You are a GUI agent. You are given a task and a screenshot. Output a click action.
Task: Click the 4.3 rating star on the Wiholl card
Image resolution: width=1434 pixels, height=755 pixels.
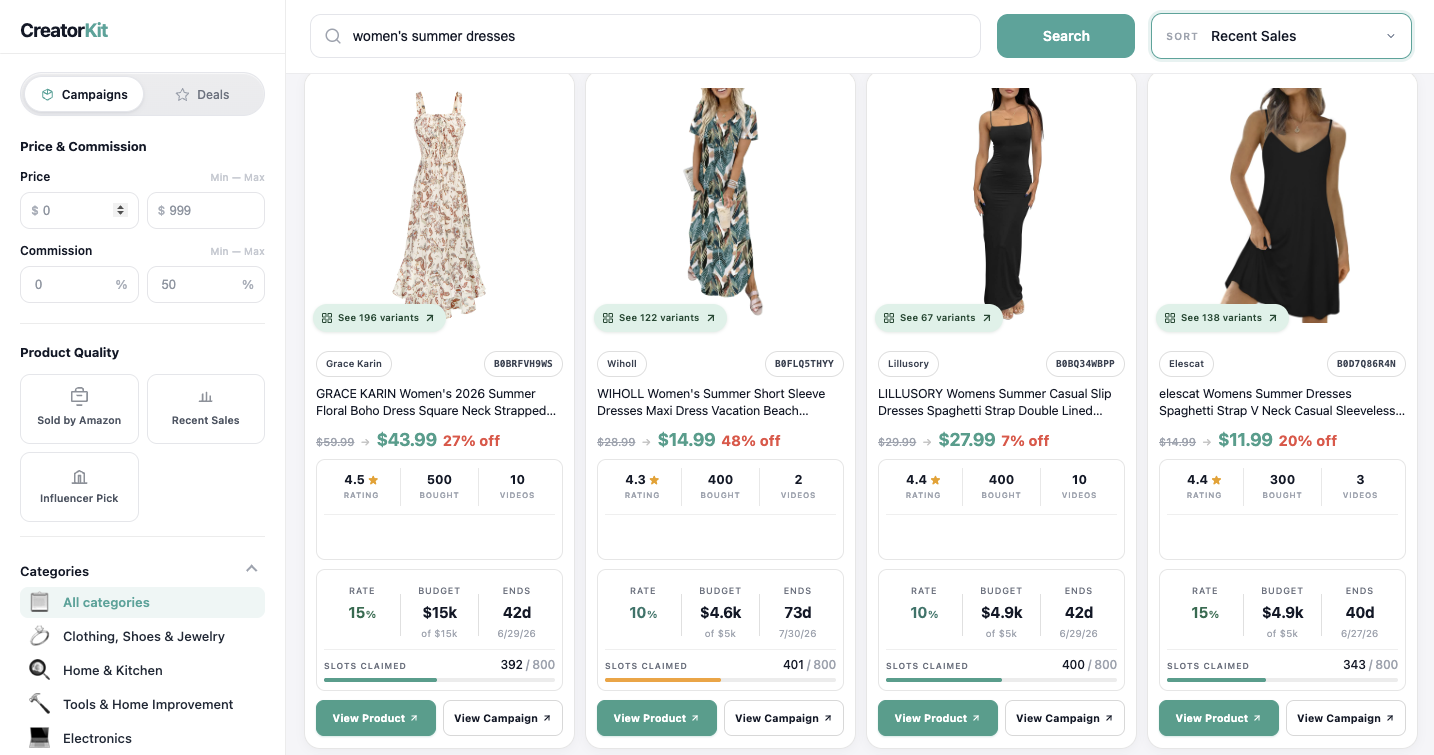tap(654, 480)
